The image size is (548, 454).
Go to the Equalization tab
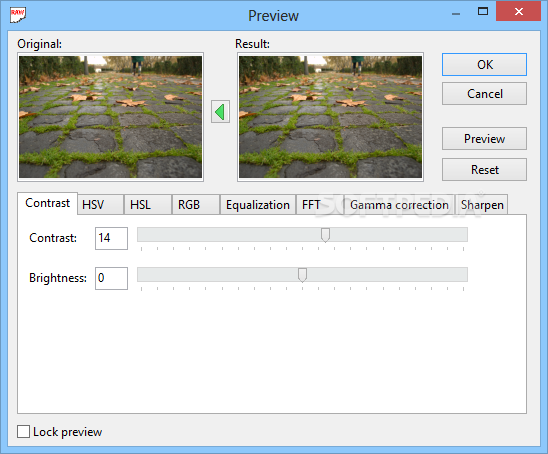pyautogui.click(x=258, y=204)
